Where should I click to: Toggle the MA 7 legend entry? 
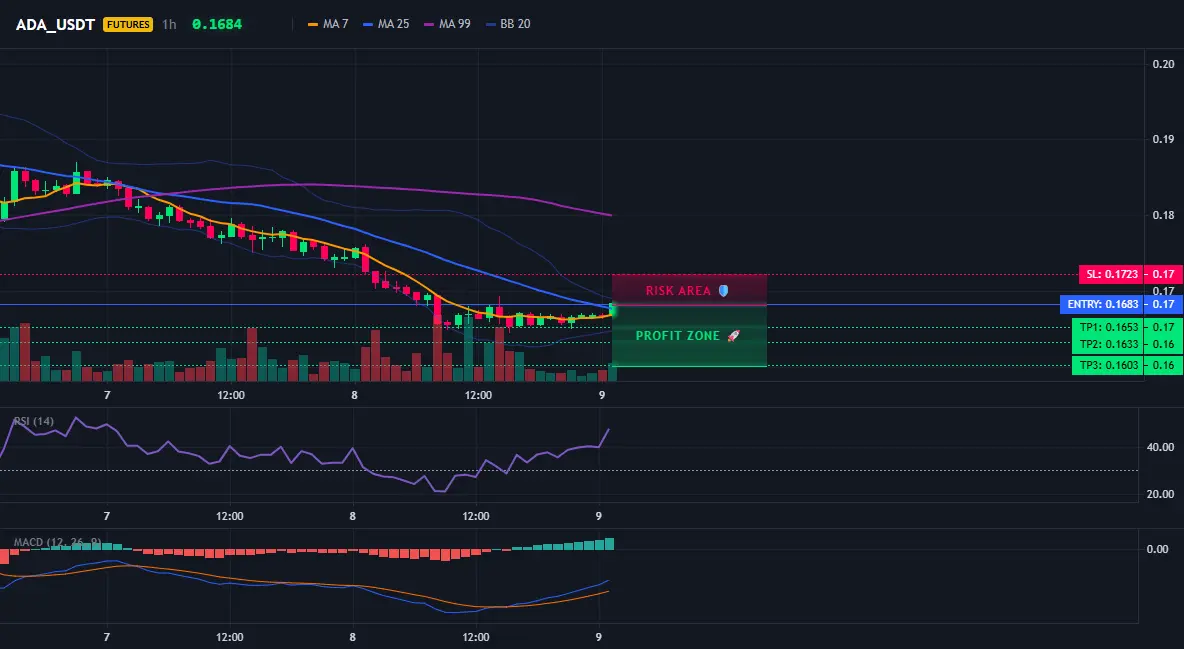328,24
